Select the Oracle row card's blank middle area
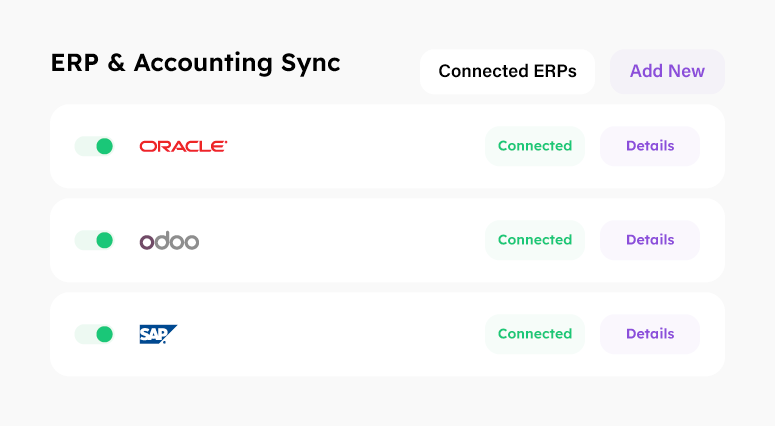Image resolution: width=775 pixels, height=426 pixels. [x=356, y=146]
